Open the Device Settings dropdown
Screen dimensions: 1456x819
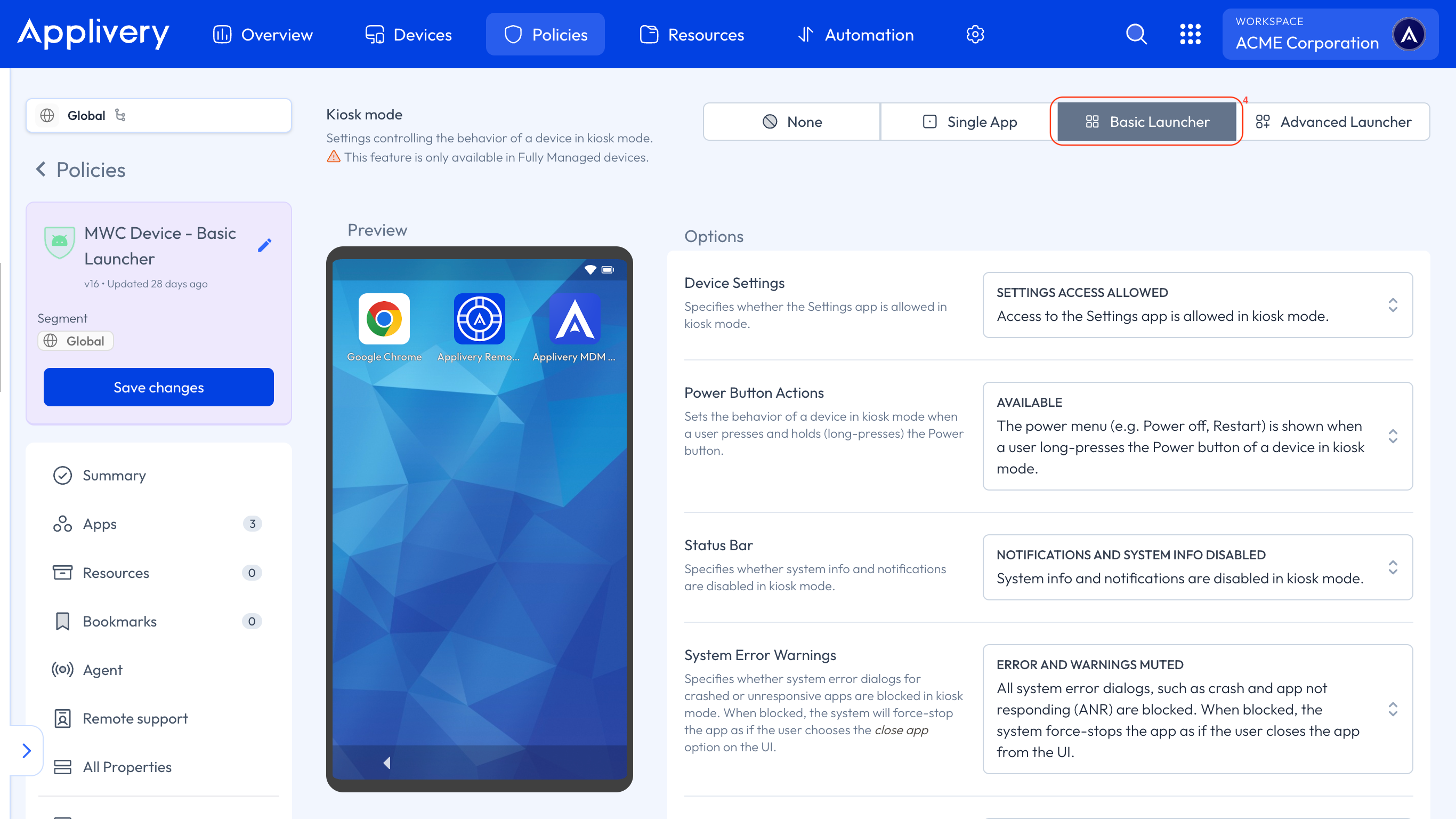[1197, 305]
